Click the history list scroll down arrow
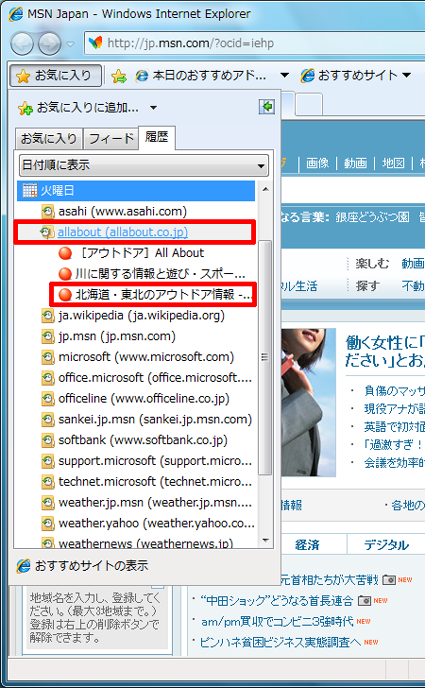This screenshot has height=688, width=425. [265, 540]
